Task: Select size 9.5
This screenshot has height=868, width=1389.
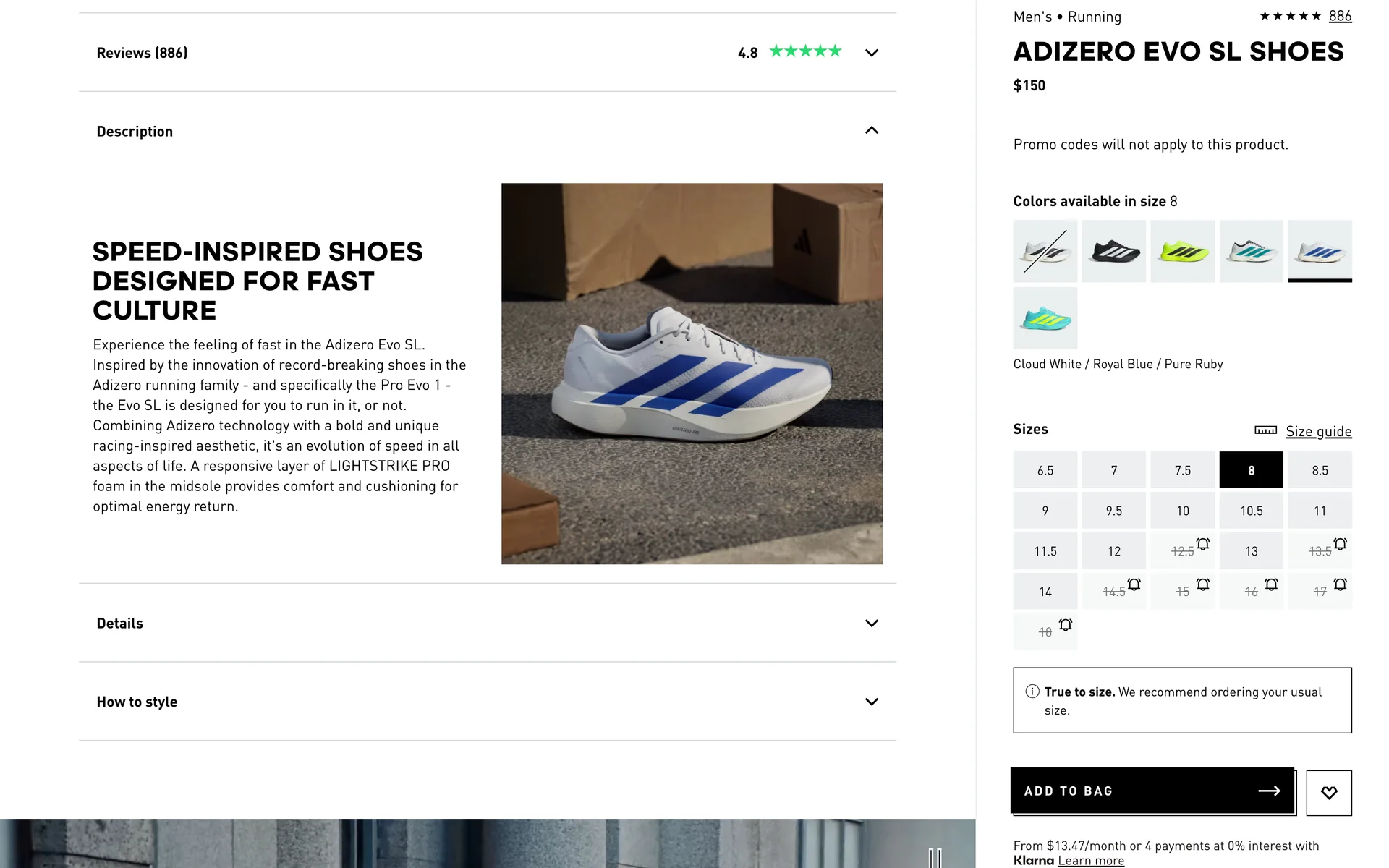Action: [x=1113, y=511]
